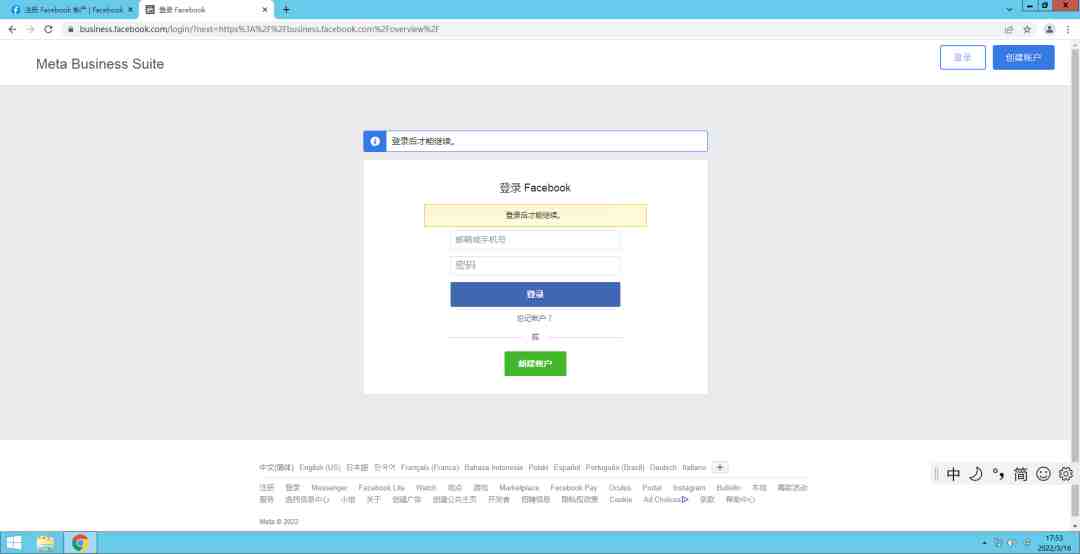Image resolution: width=1080 pixels, height=554 pixels.
Task: Click the AdChoices triangle icon
Action: pos(685,500)
